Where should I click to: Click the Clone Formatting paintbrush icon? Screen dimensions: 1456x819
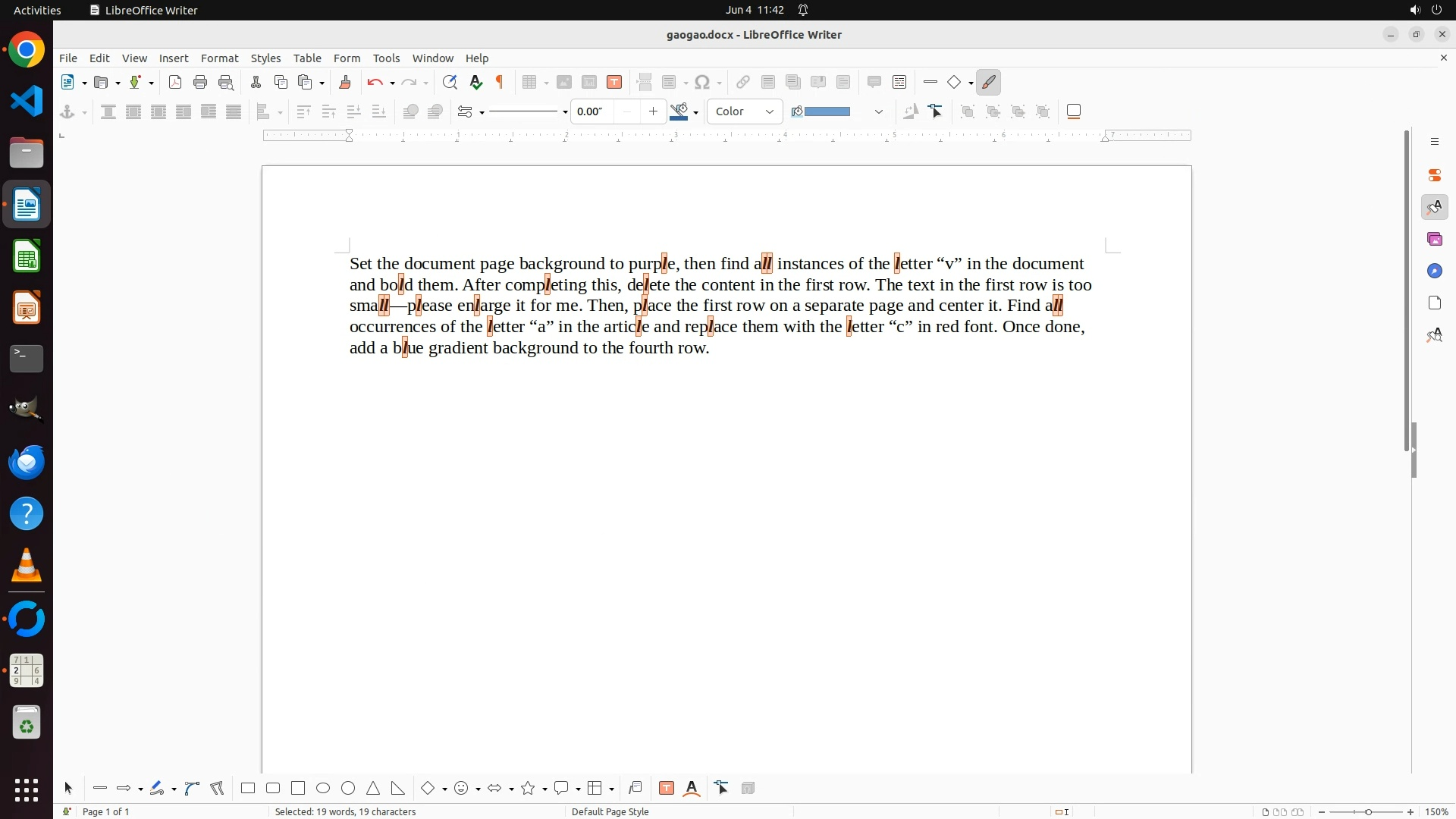click(345, 82)
